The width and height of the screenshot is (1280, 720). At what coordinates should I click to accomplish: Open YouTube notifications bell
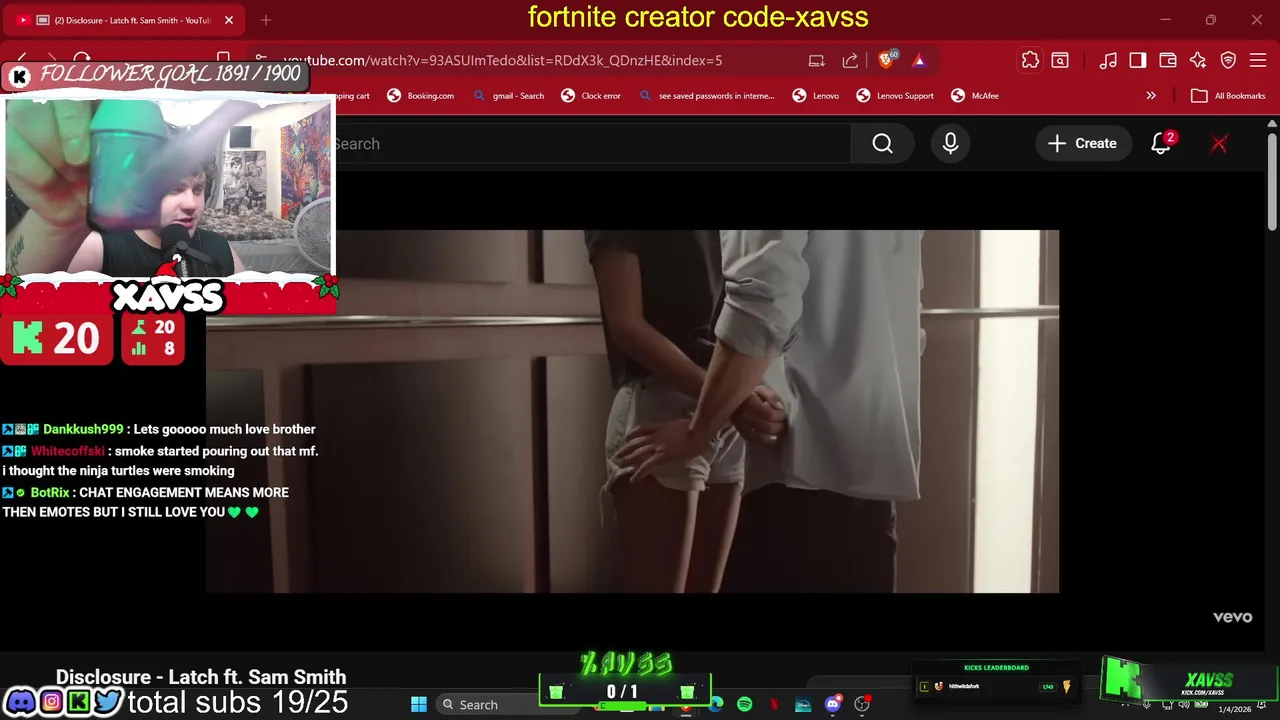(x=1162, y=143)
